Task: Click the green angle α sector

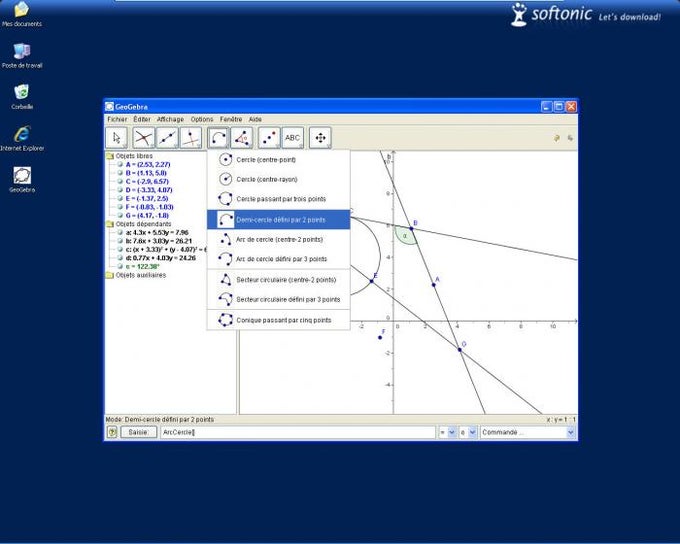Action: pyautogui.click(x=403, y=236)
